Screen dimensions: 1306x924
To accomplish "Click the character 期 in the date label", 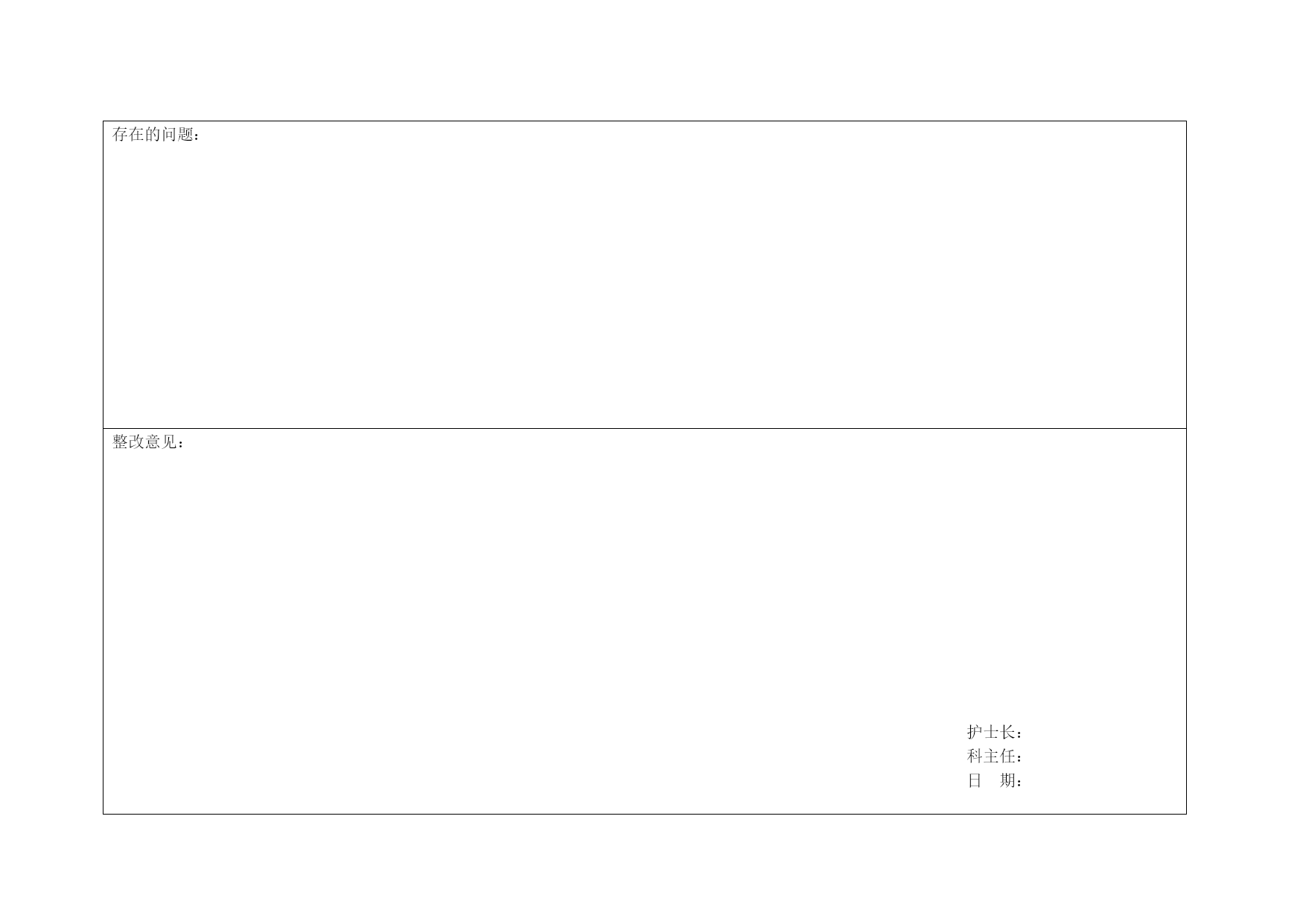I will point(1008,780).
